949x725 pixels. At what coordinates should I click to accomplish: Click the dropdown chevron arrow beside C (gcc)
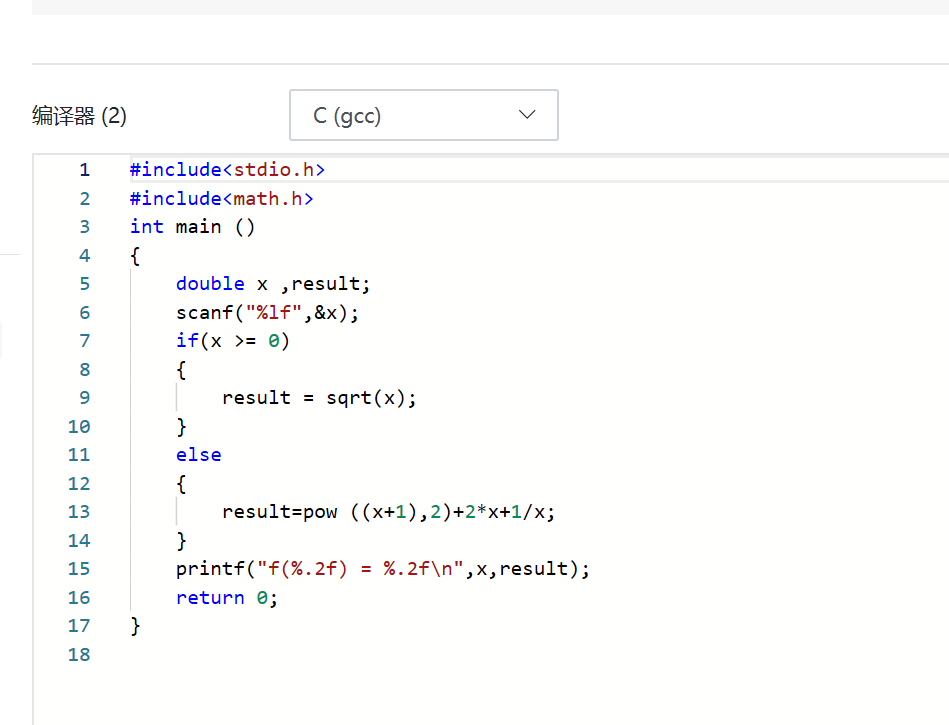tap(527, 114)
